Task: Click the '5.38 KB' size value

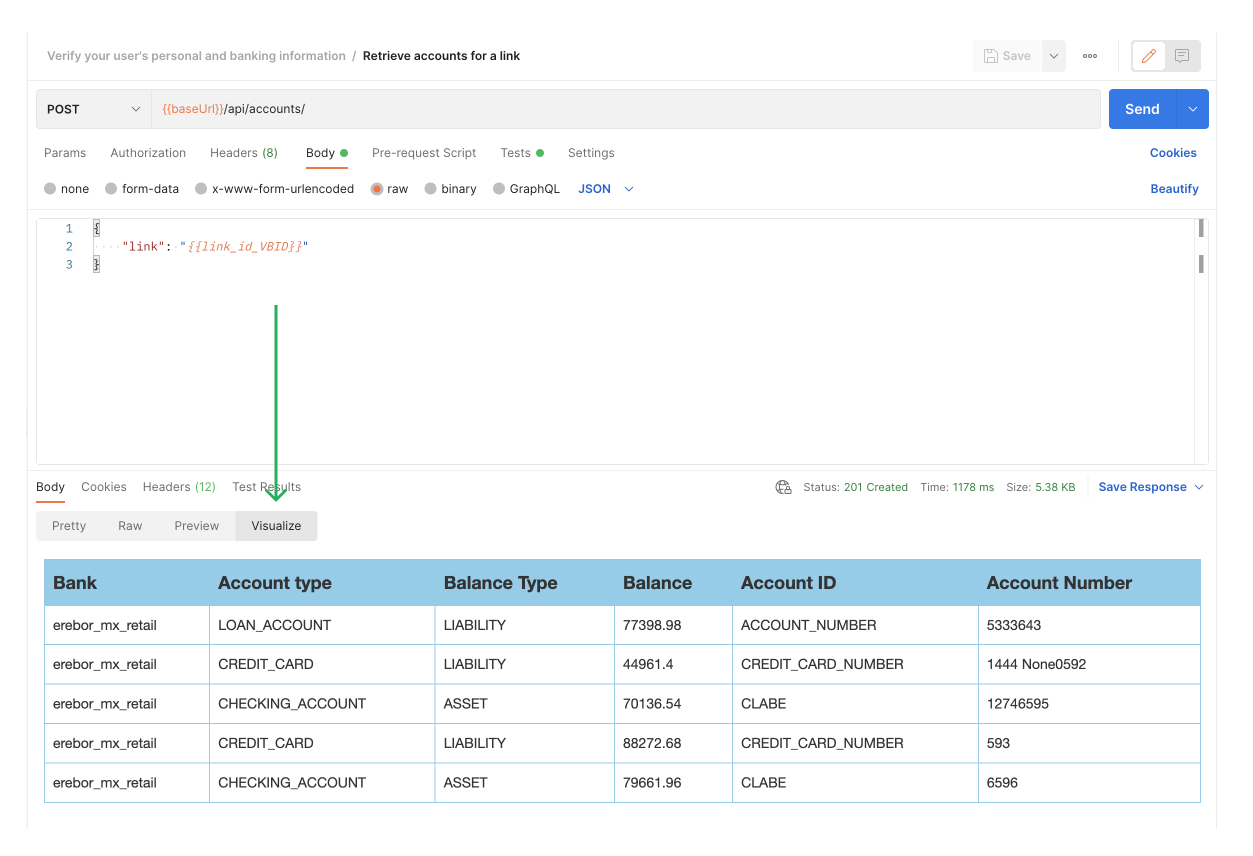Action: 1055,487
